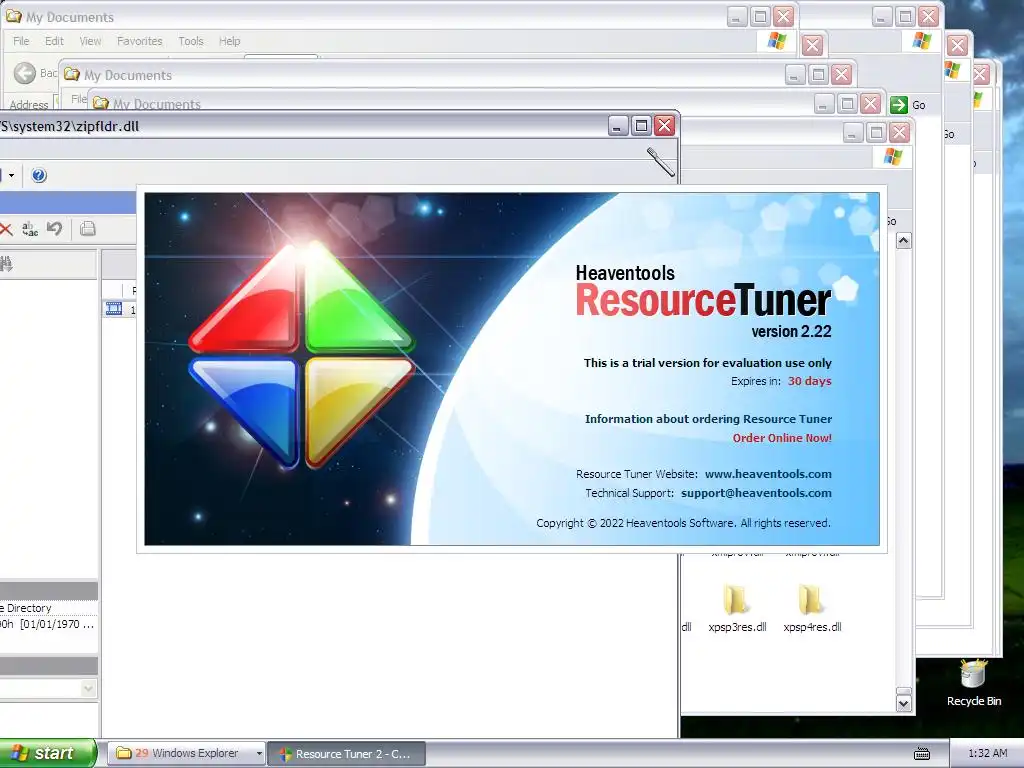This screenshot has height=768, width=1024.
Task: Open the Help menu in My Documents
Action: tap(229, 41)
